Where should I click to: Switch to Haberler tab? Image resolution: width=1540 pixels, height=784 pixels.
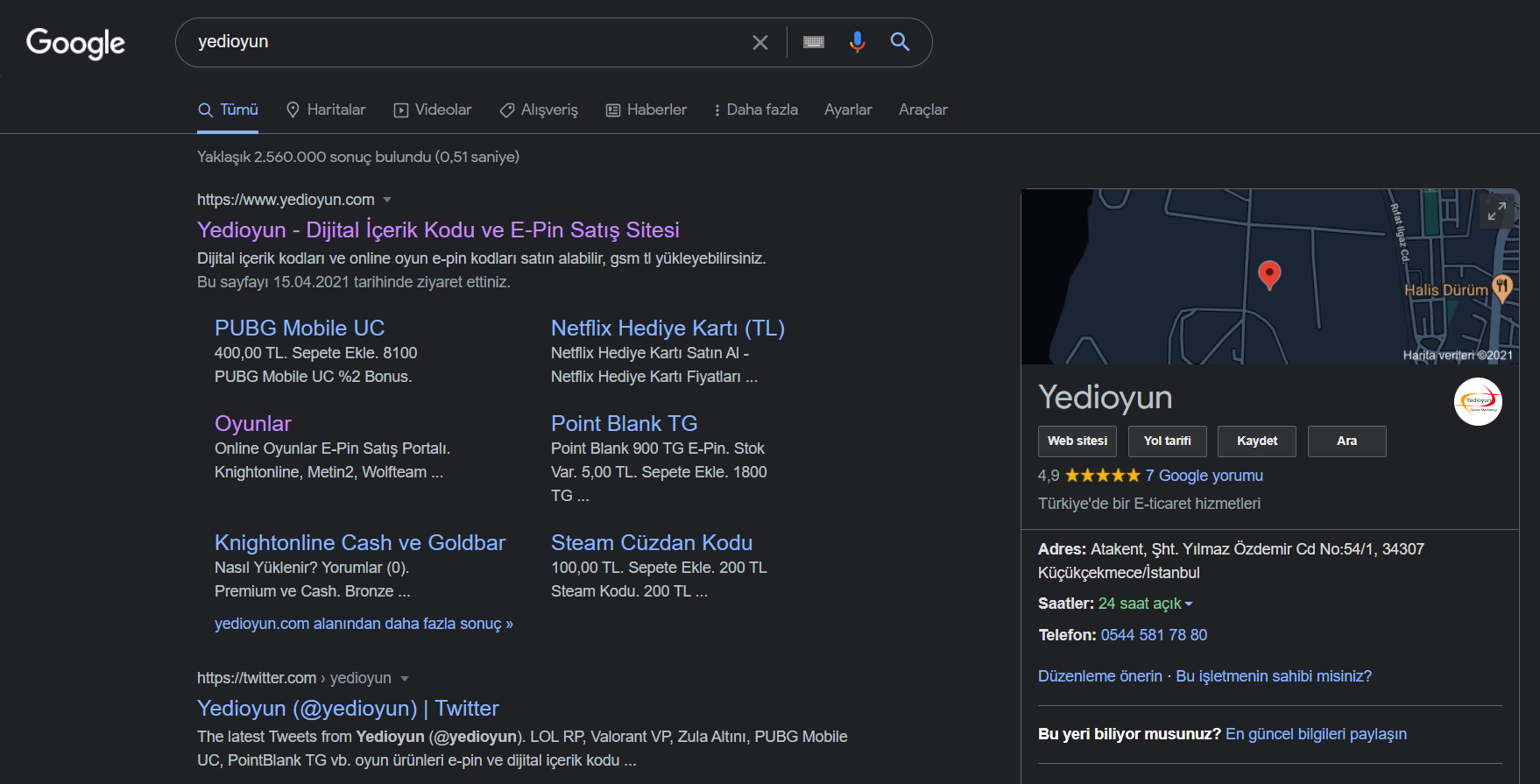point(646,109)
